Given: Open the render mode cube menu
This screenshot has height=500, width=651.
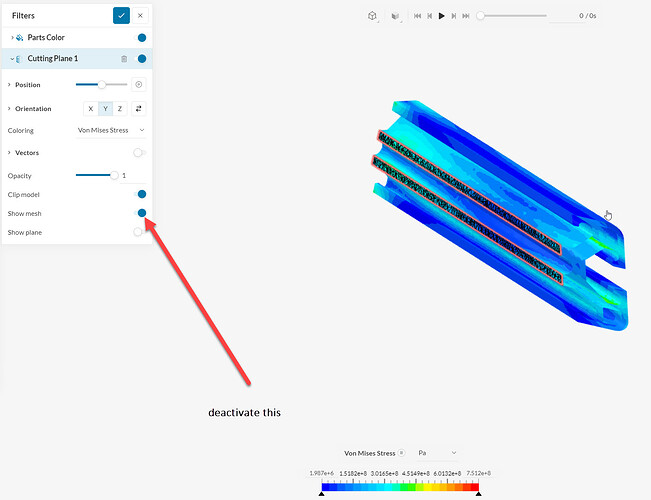Looking at the screenshot, I should tap(395, 16).
